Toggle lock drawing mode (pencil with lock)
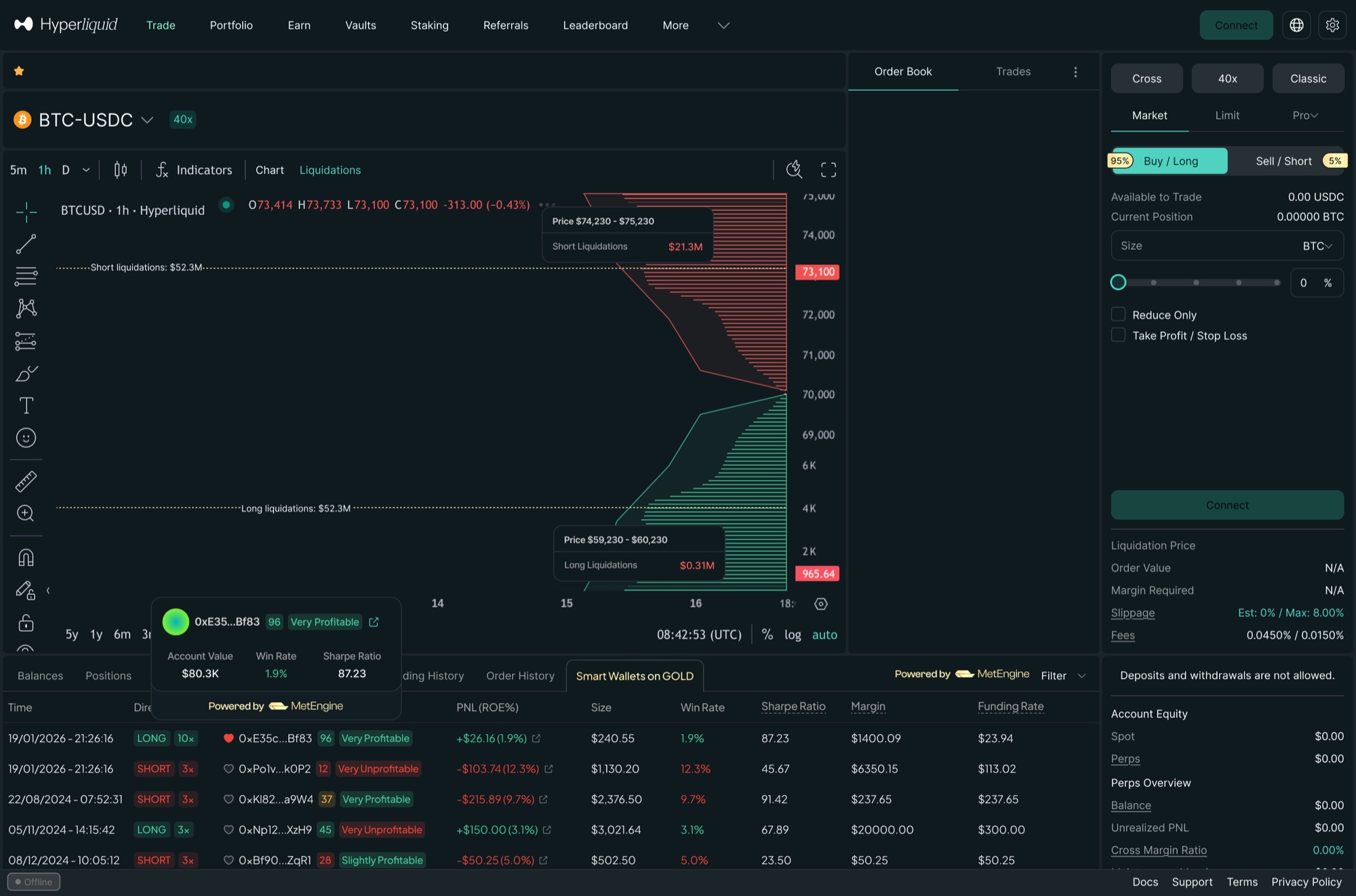 tap(26, 590)
